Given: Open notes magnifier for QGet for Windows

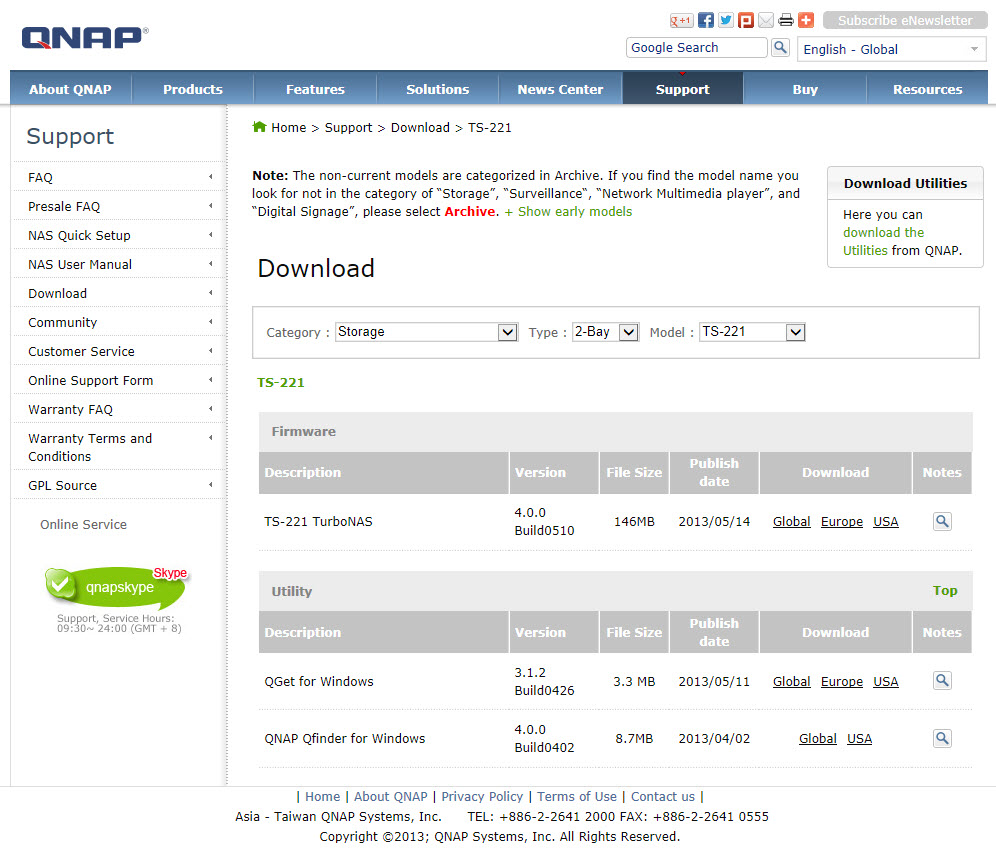Looking at the screenshot, I should (942, 681).
